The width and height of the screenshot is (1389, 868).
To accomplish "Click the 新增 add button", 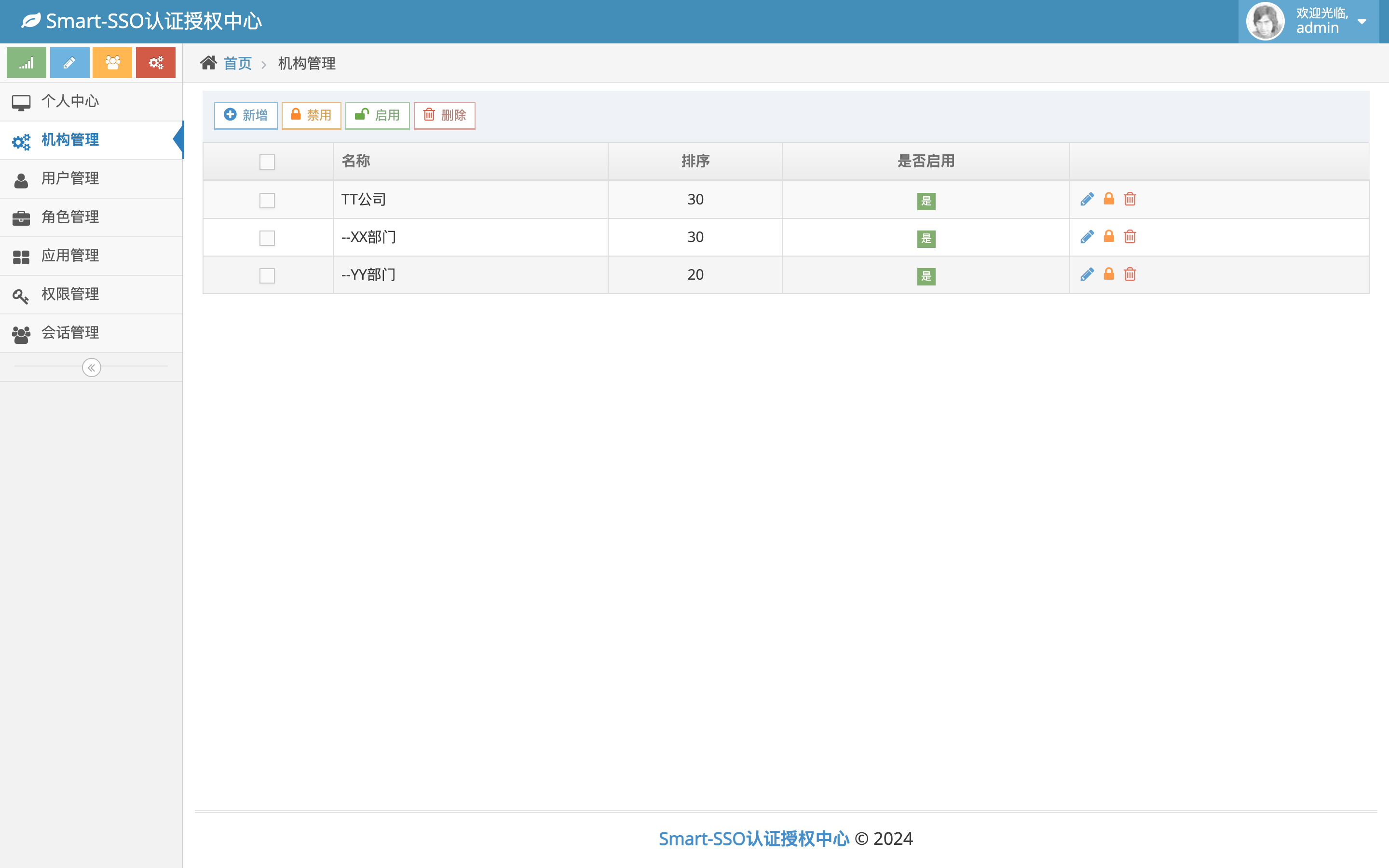I will 245,115.
